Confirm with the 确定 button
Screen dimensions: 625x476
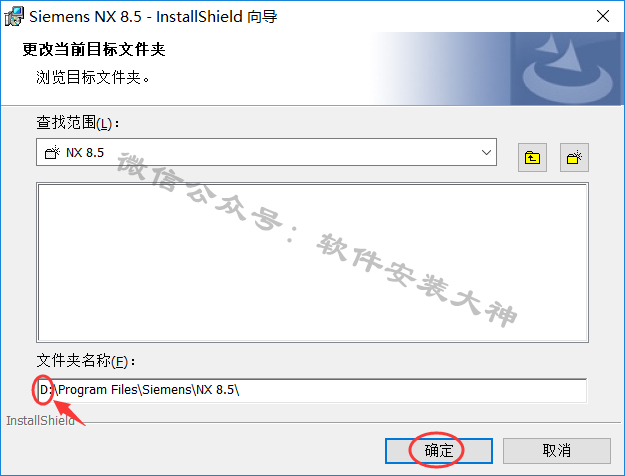pyautogui.click(x=439, y=451)
